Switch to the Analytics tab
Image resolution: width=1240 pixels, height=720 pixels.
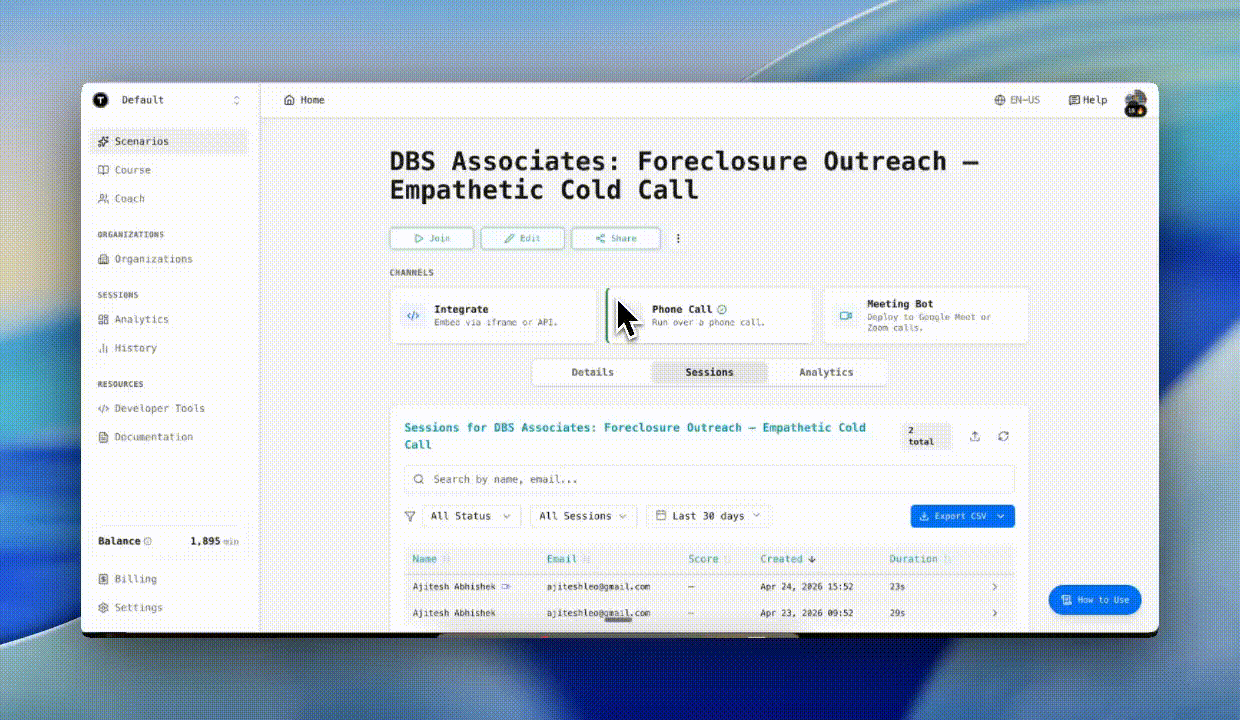826,372
